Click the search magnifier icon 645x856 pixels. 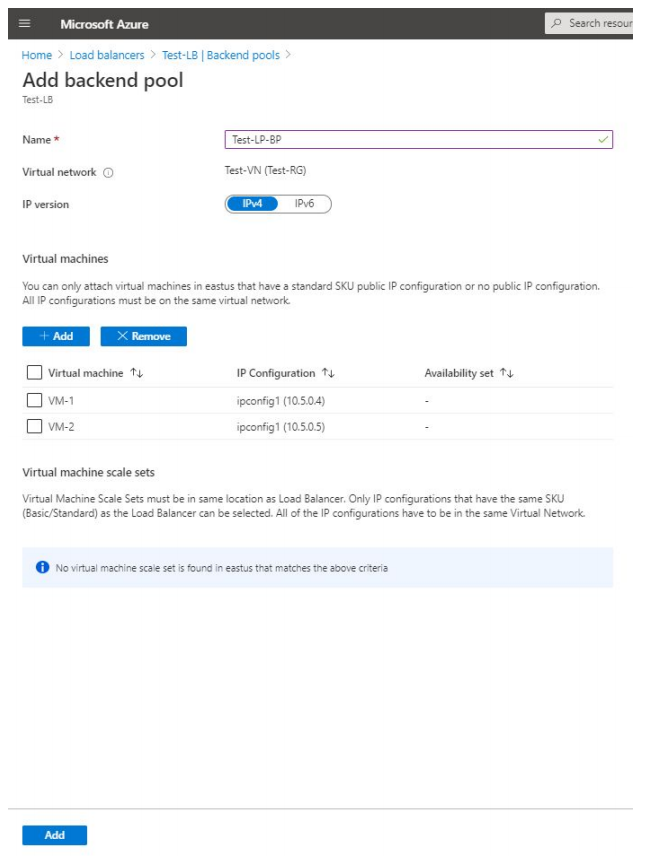click(557, 23)
